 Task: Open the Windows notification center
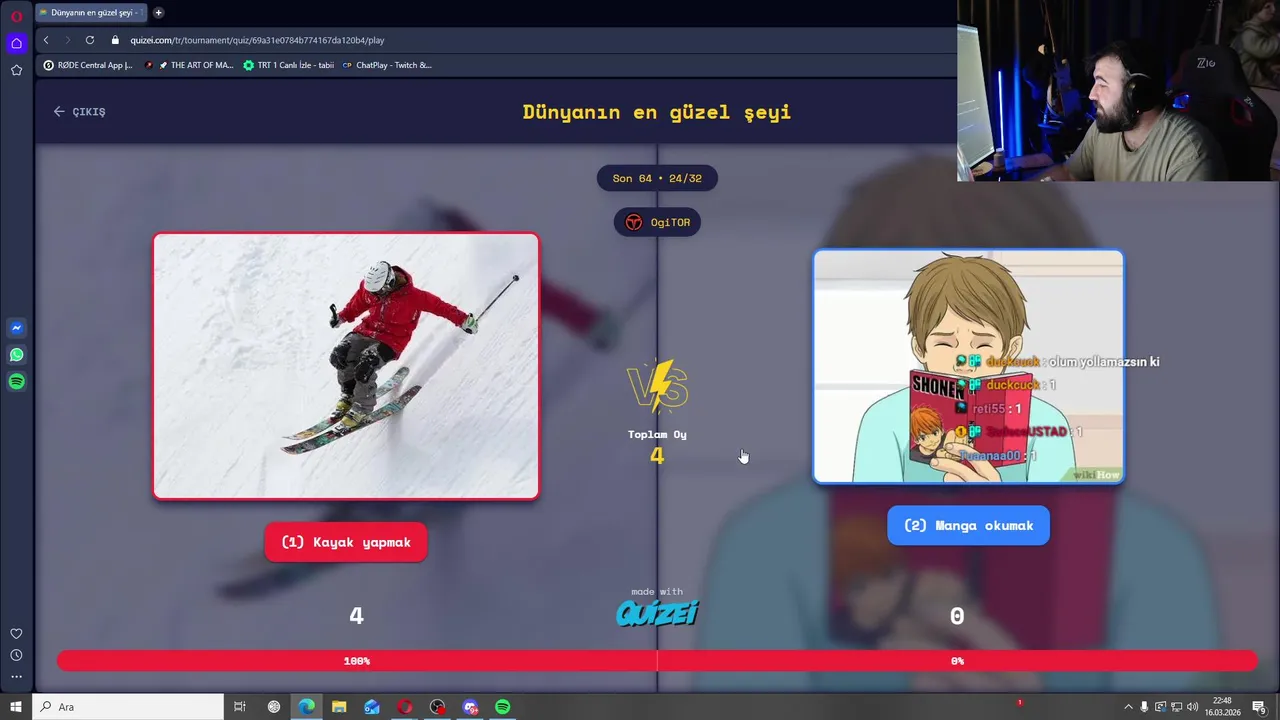tap(1259, 707)
